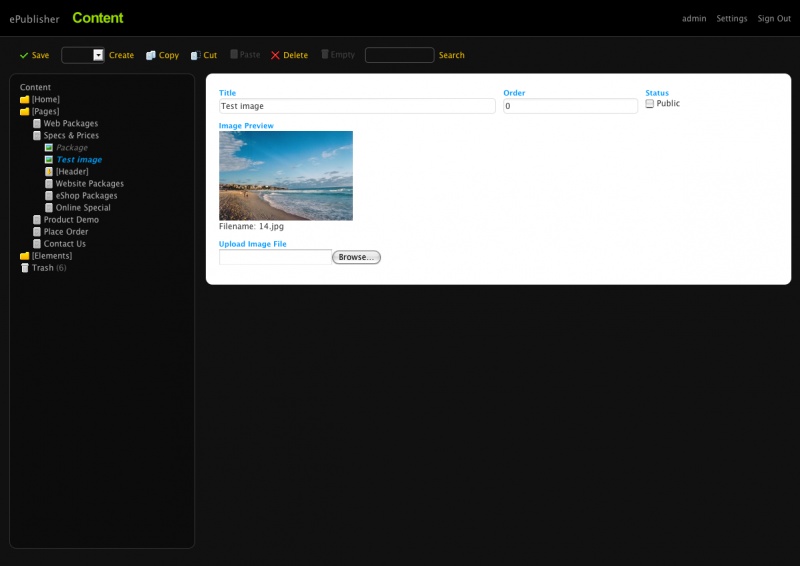This screenshot has width=800, height=566.
Task: Select the Trash icon in content tree
Action: [x=25, y=268]
